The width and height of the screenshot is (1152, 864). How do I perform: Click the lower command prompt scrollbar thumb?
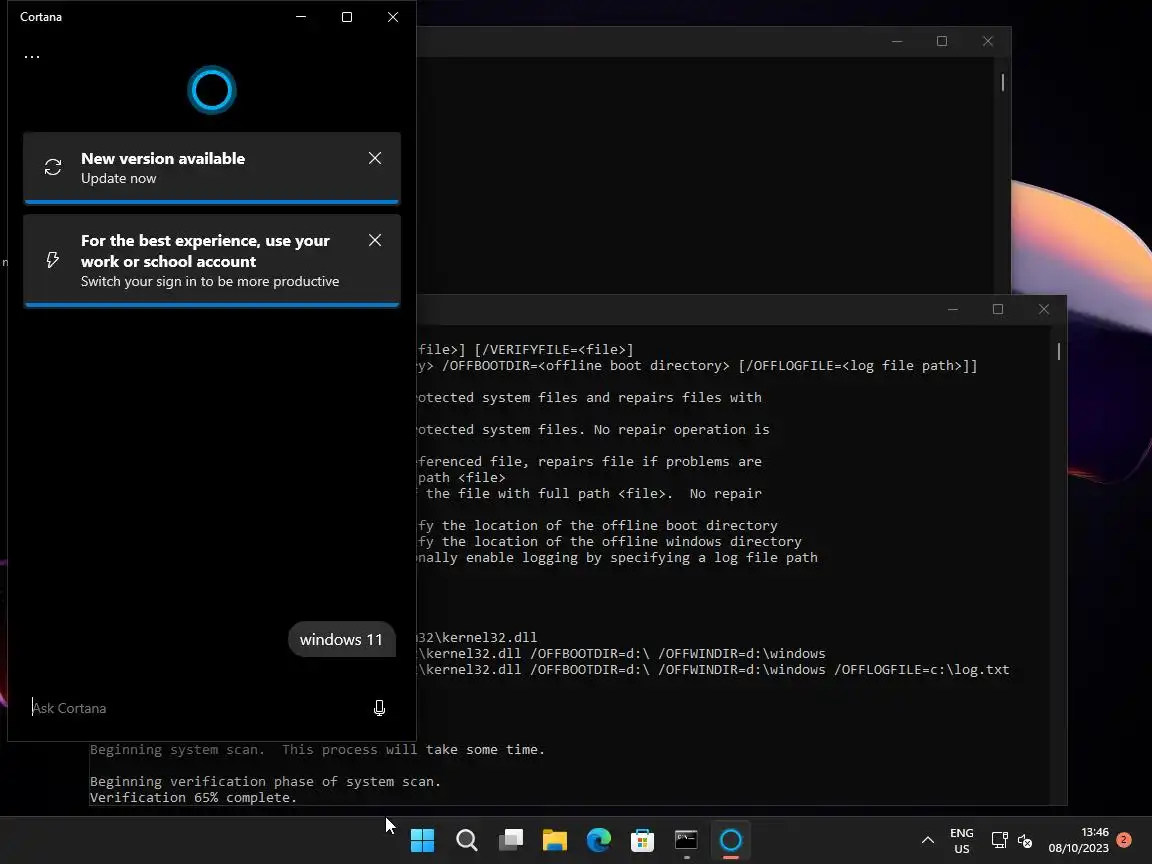pyautogui.click(x=1059, y=351)
